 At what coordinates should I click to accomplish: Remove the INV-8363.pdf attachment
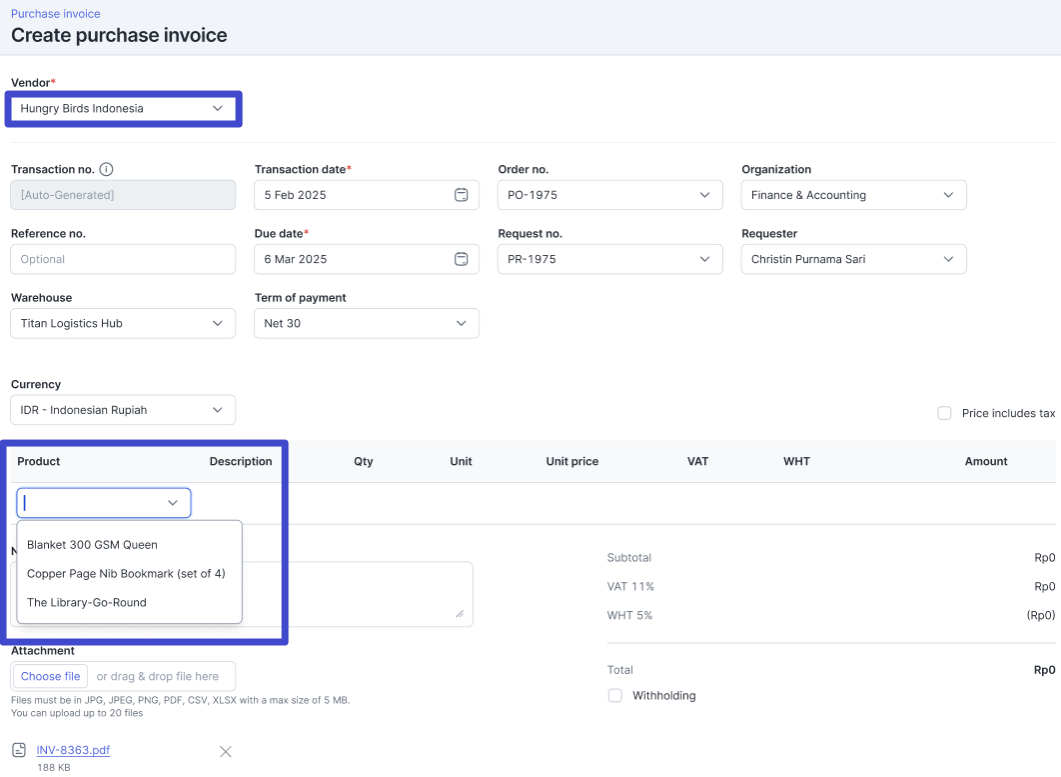[225, 752]
